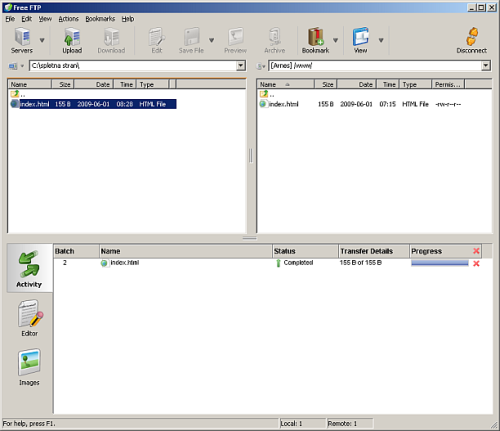Open the Actions menu
The image size is (500, 431).
coord(69,19)
